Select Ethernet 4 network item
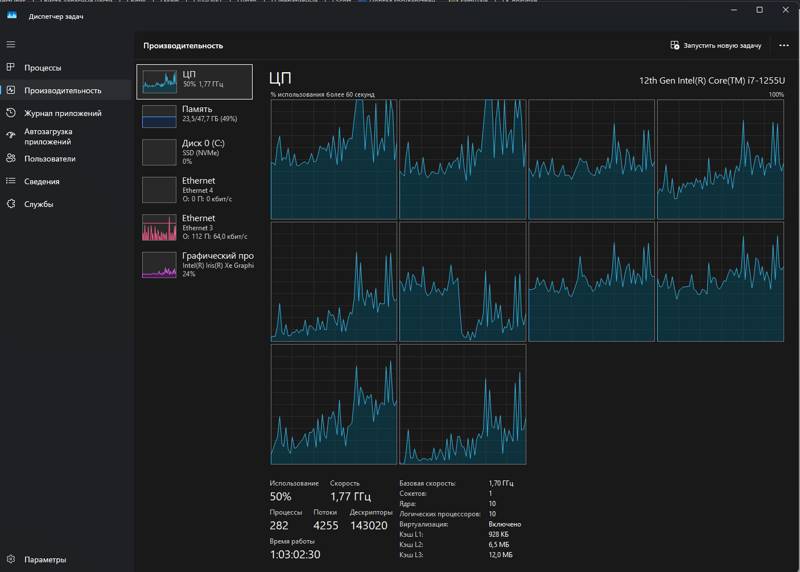 197,188
